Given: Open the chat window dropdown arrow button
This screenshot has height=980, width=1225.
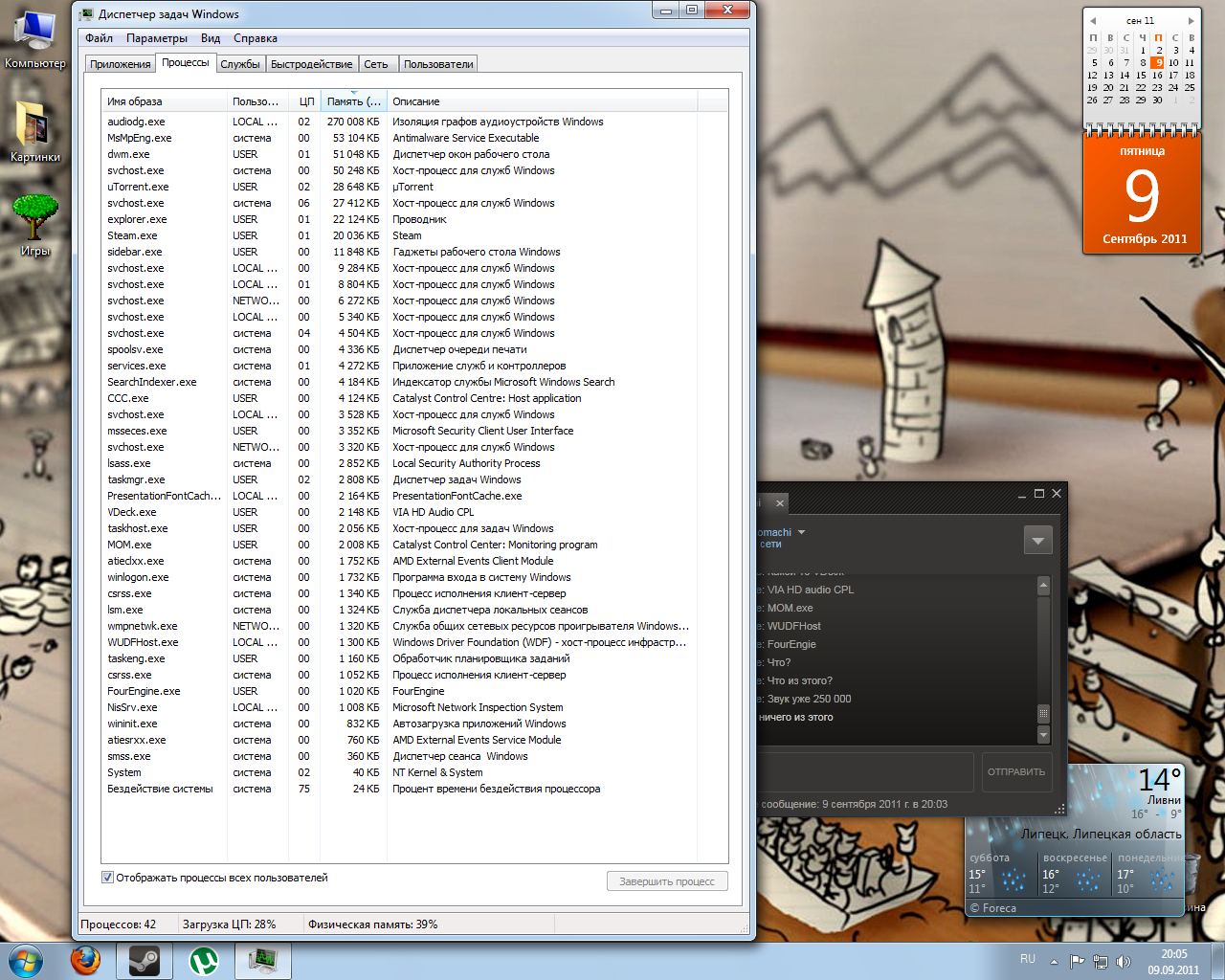Looking at the screenshot, I should coord(1038,540).
